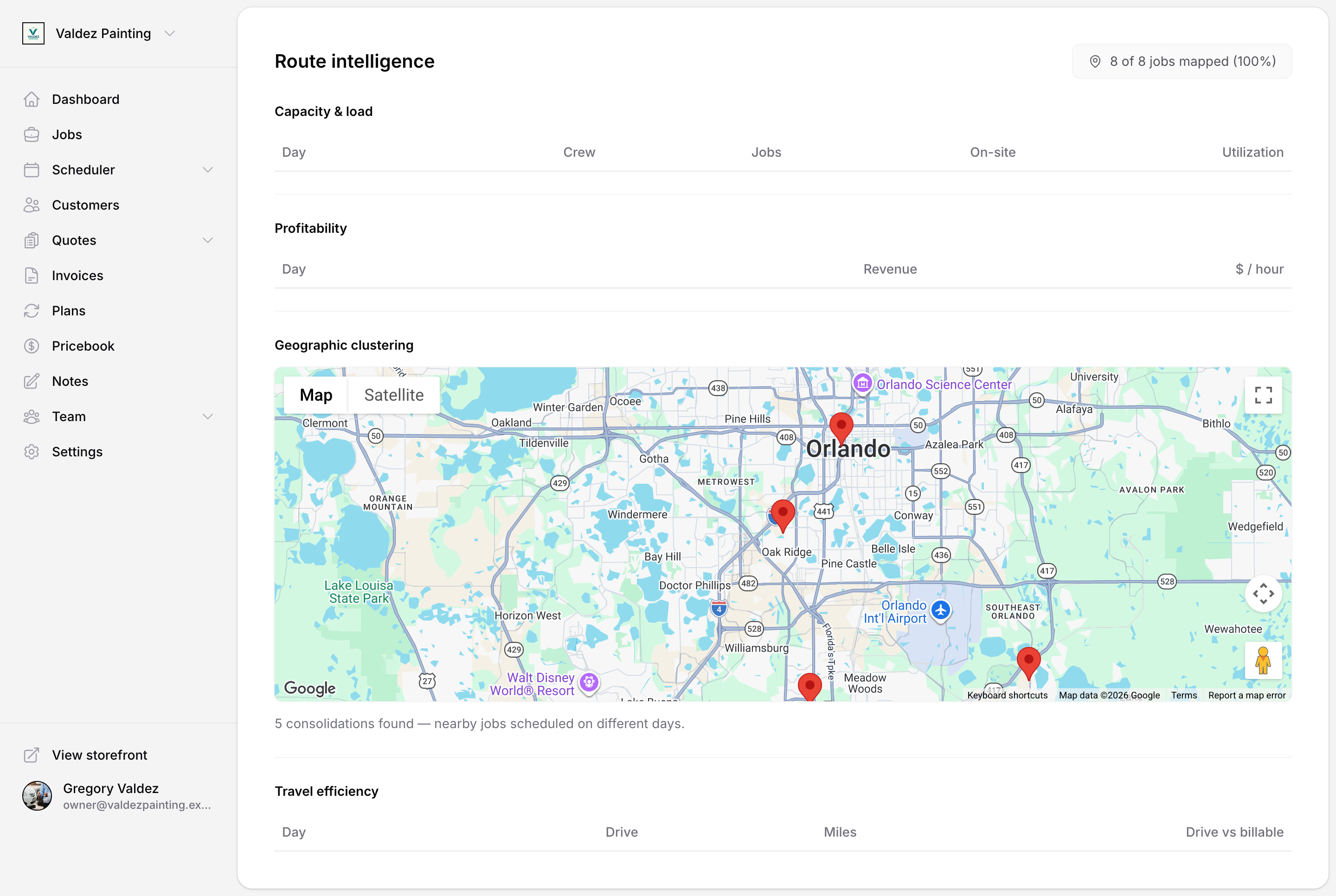1336x896 pixels.
Task: Click the Jobs briefcase icon
Action: pos(32,135)
